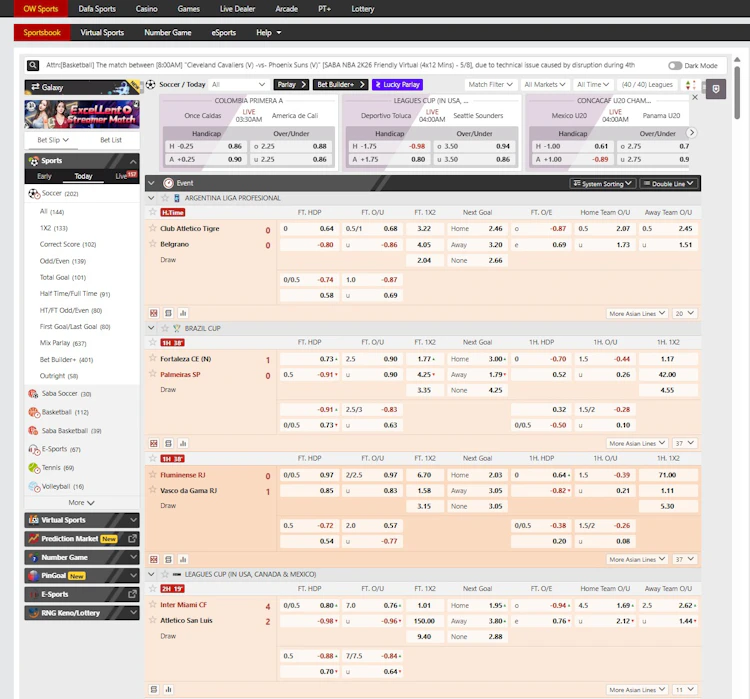Open the Match Filter dropdown
Image resolution: width=750 pixels, height=699 pixels.
tap(491, 85)
